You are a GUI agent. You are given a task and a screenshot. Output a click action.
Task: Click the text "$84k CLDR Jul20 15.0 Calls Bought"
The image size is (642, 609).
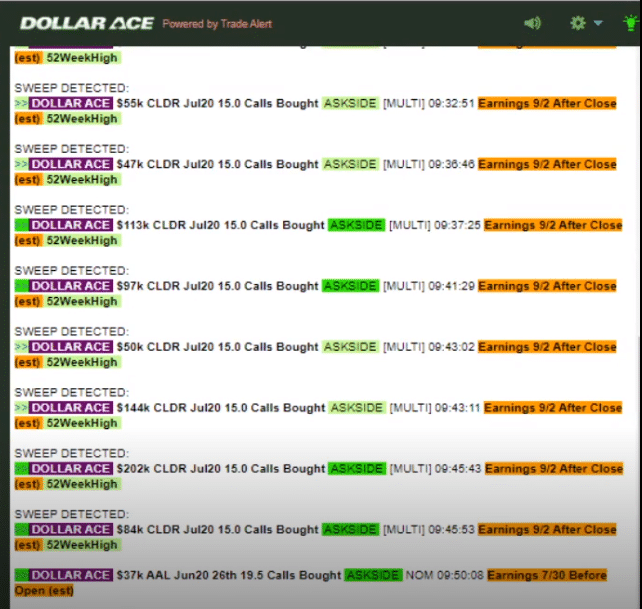[x=217, y=530]
